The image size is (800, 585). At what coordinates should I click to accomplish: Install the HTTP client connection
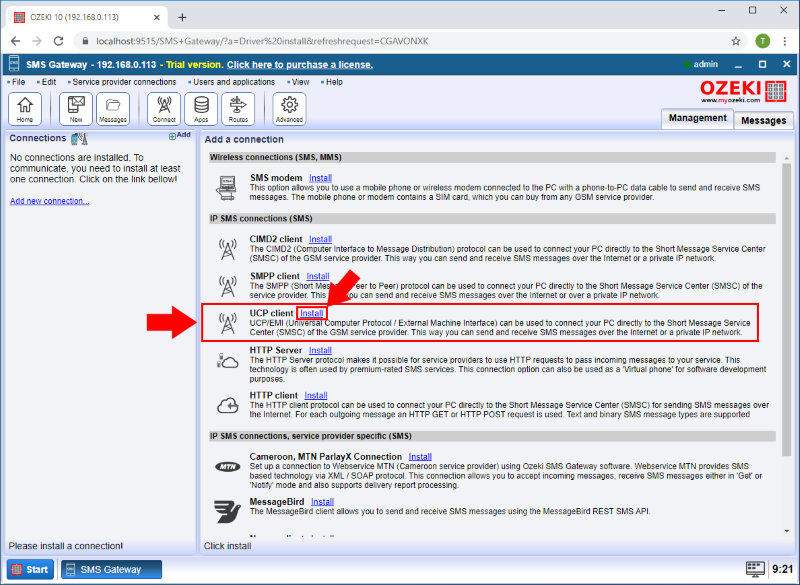click(x=316, y=395)
